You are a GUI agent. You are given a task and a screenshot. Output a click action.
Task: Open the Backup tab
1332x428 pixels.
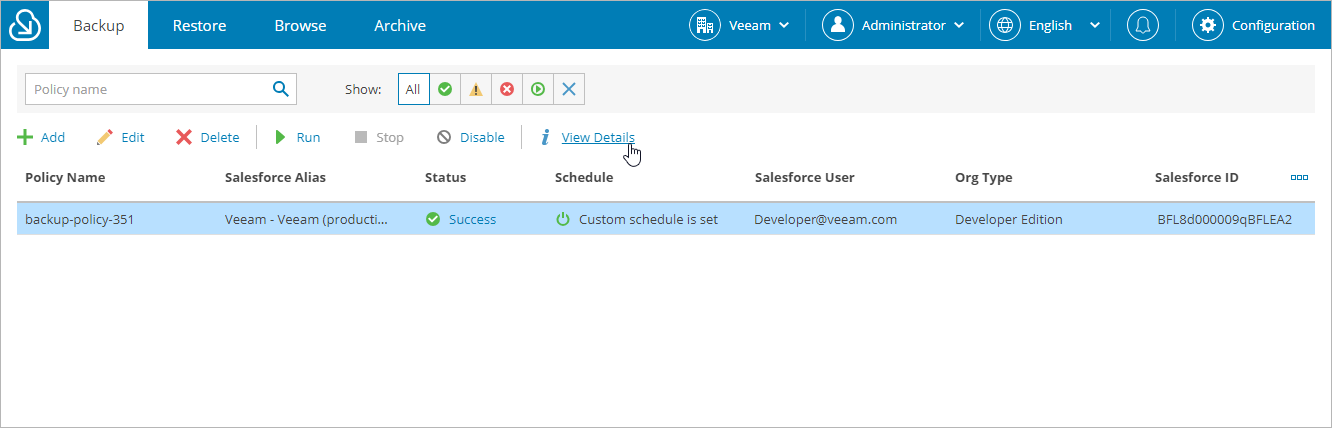[x=99, y=25]
